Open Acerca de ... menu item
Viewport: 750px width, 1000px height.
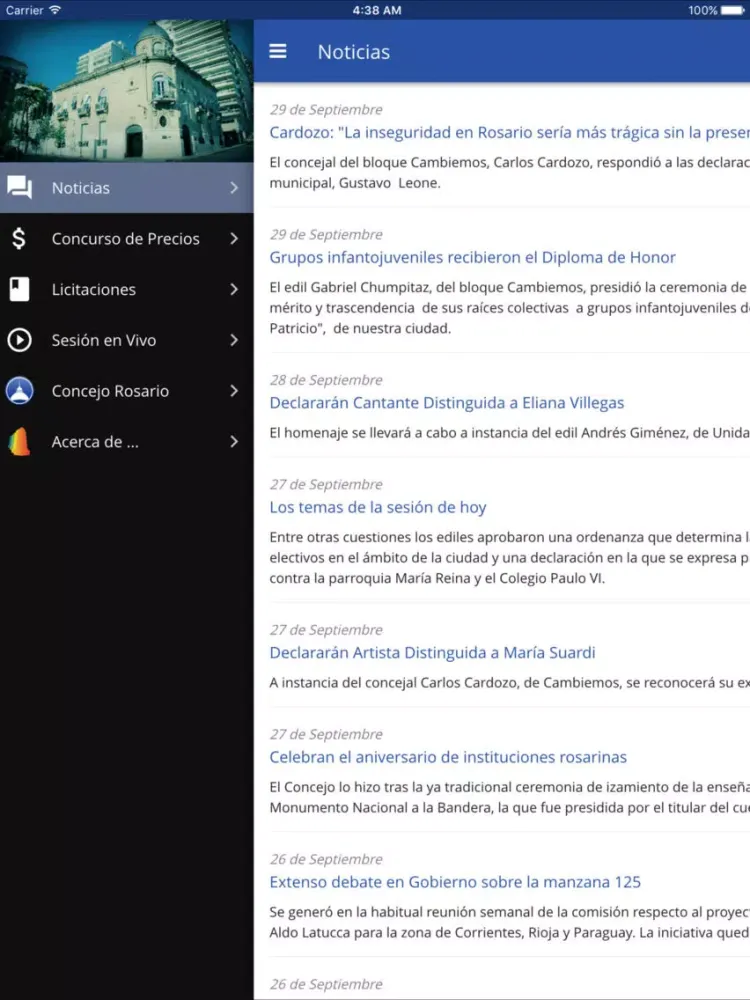click(126, 441)
